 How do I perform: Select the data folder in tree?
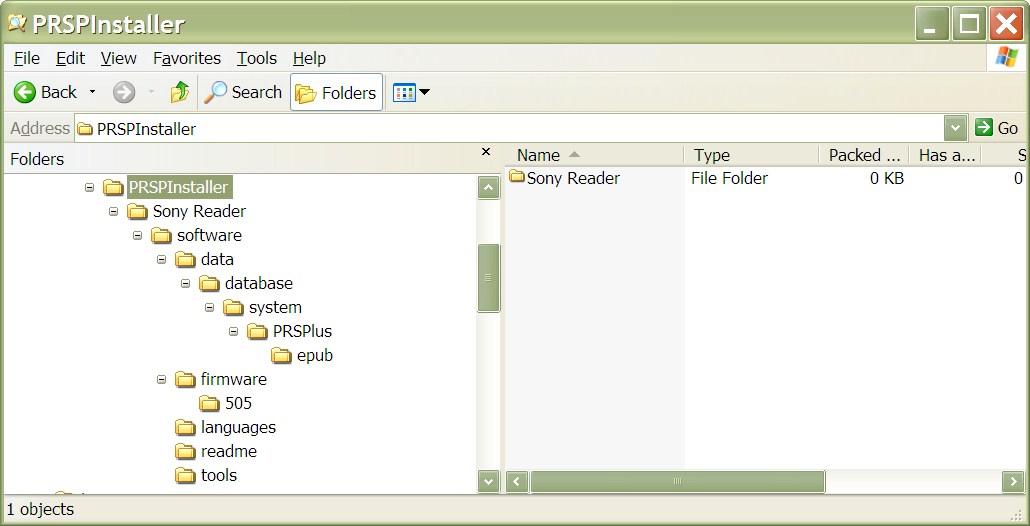[x=217, y=259]
